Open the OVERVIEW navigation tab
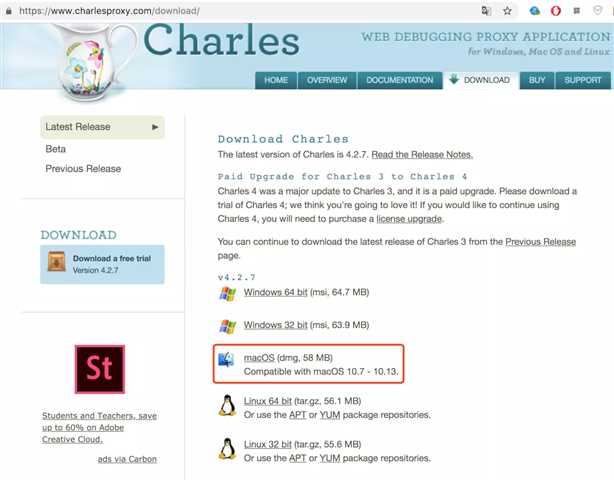Screen dimensions: 614x480 coord(327,80)
